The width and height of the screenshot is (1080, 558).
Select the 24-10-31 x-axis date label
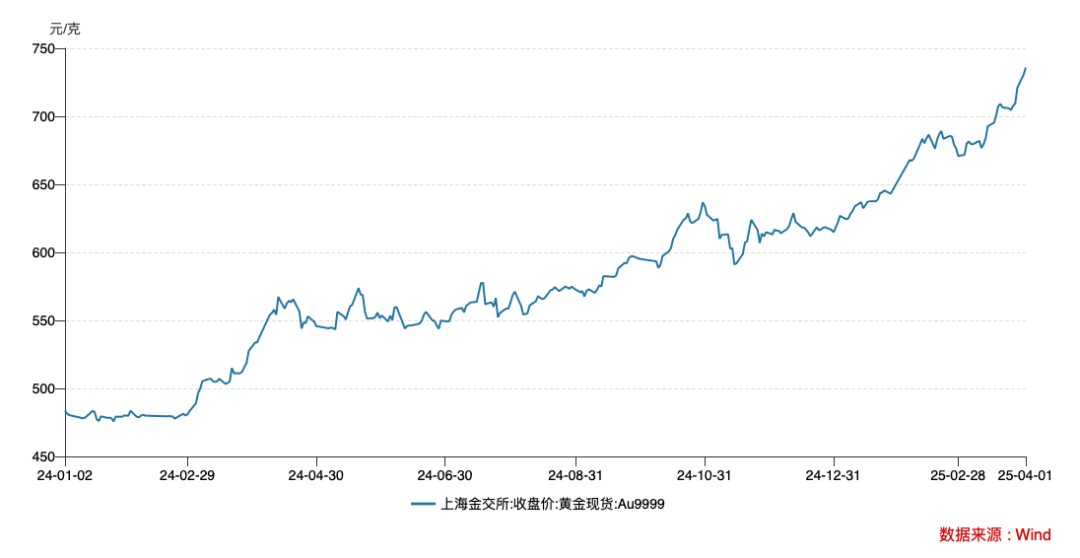704,476
